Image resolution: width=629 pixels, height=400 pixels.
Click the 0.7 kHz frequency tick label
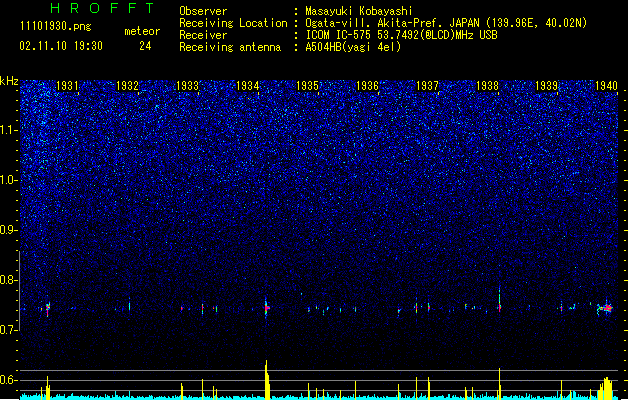[9, 330]
